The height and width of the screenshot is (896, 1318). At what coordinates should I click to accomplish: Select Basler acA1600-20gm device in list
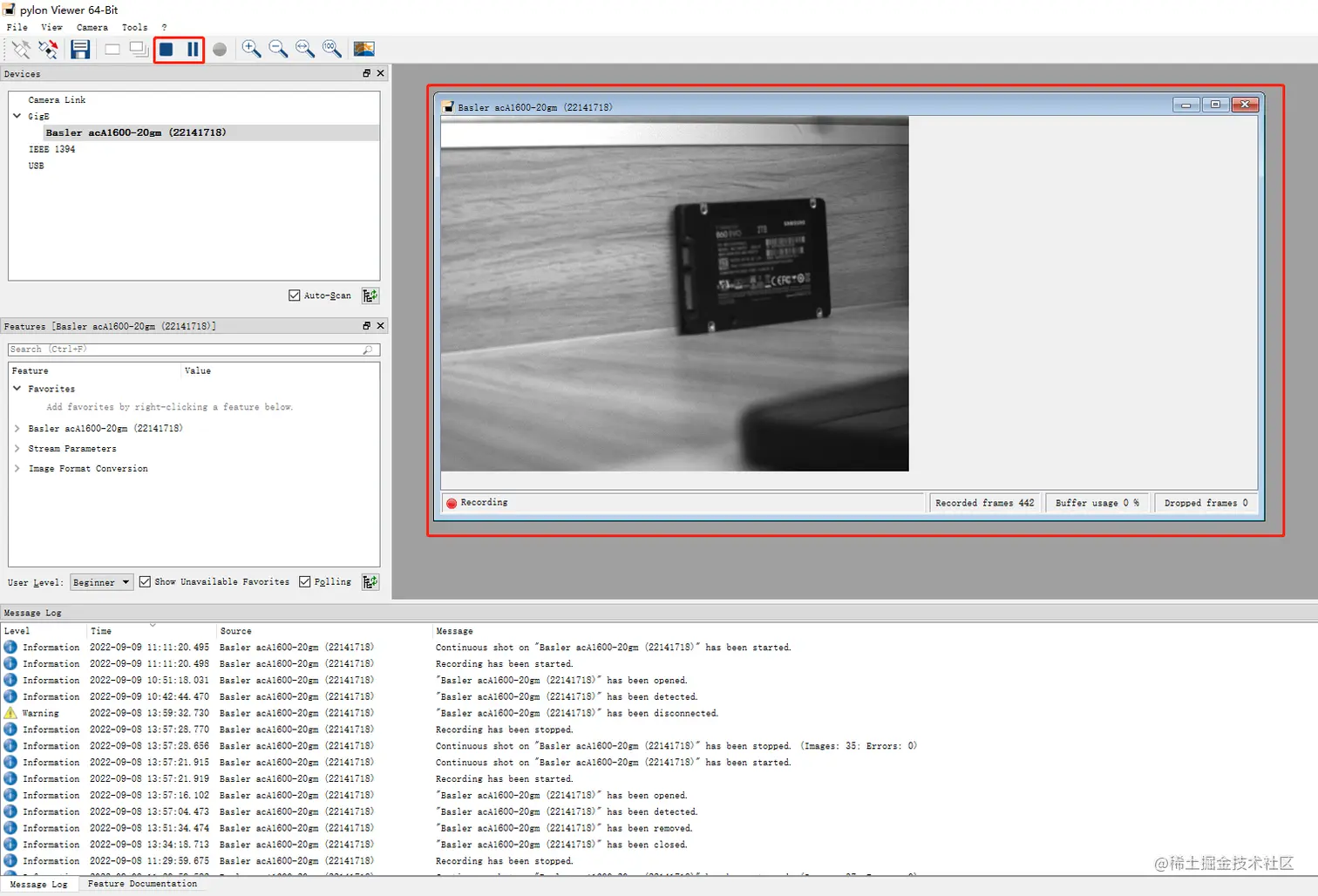pos(136,132)
